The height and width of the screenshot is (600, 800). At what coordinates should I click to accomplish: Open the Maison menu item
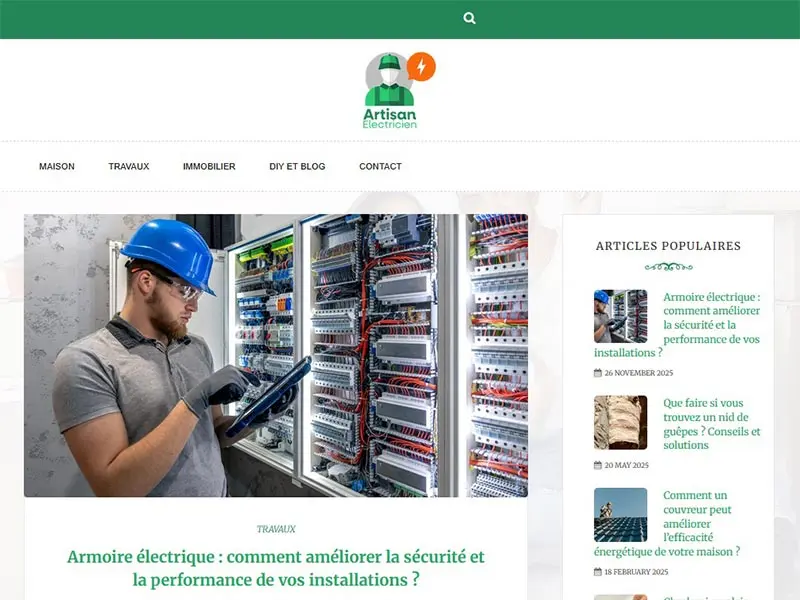pos(57,166)
